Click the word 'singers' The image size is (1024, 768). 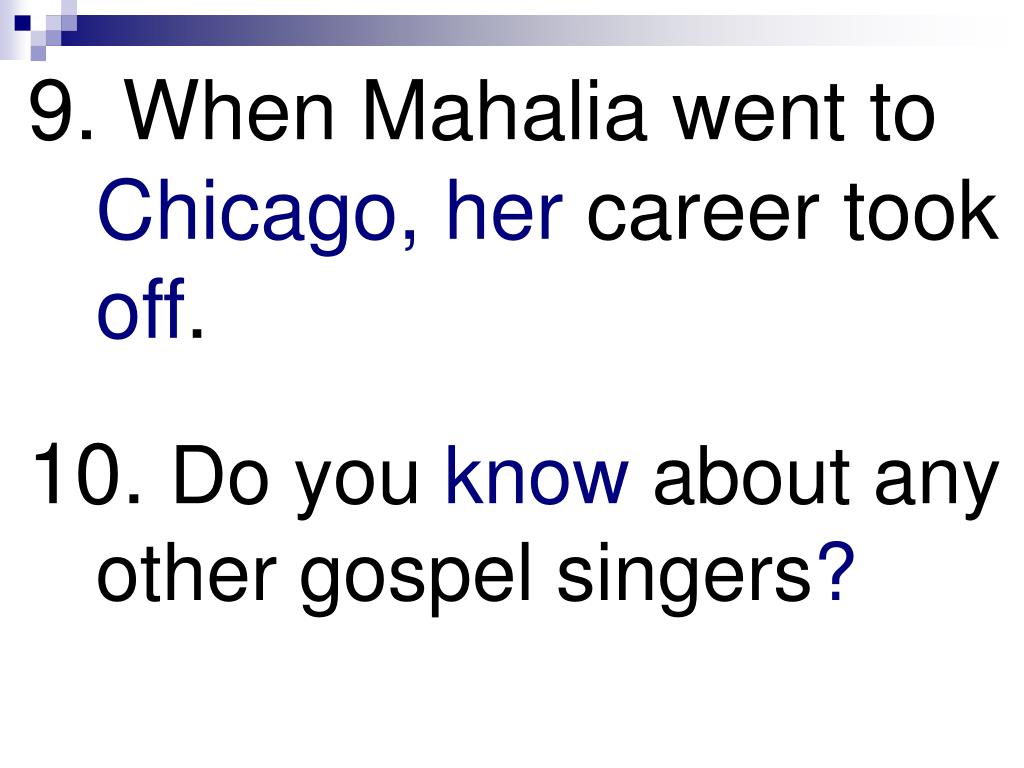point(684,578)
